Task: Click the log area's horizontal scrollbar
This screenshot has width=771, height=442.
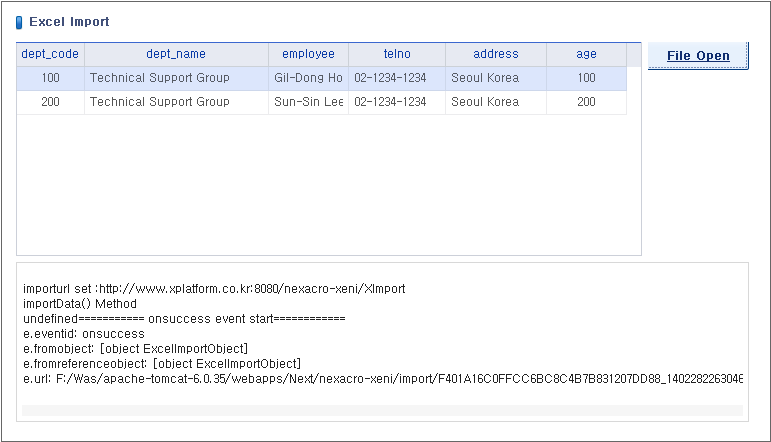Action: 380,410
